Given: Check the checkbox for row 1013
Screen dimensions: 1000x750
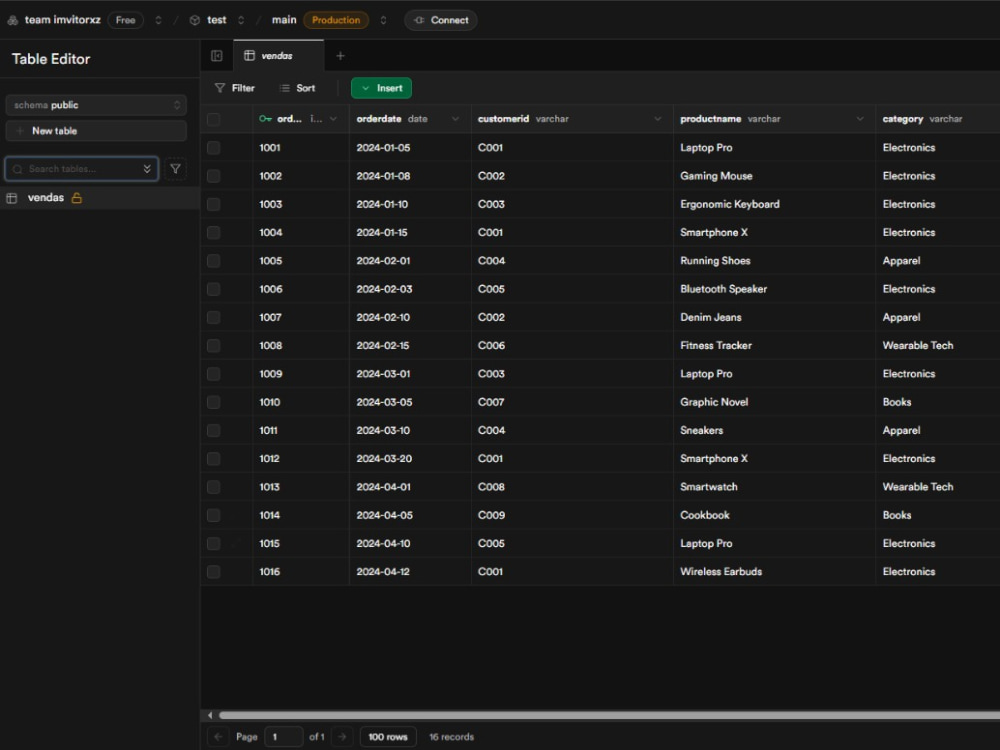Looking at the screenshot, I should (x=214, y=487).
